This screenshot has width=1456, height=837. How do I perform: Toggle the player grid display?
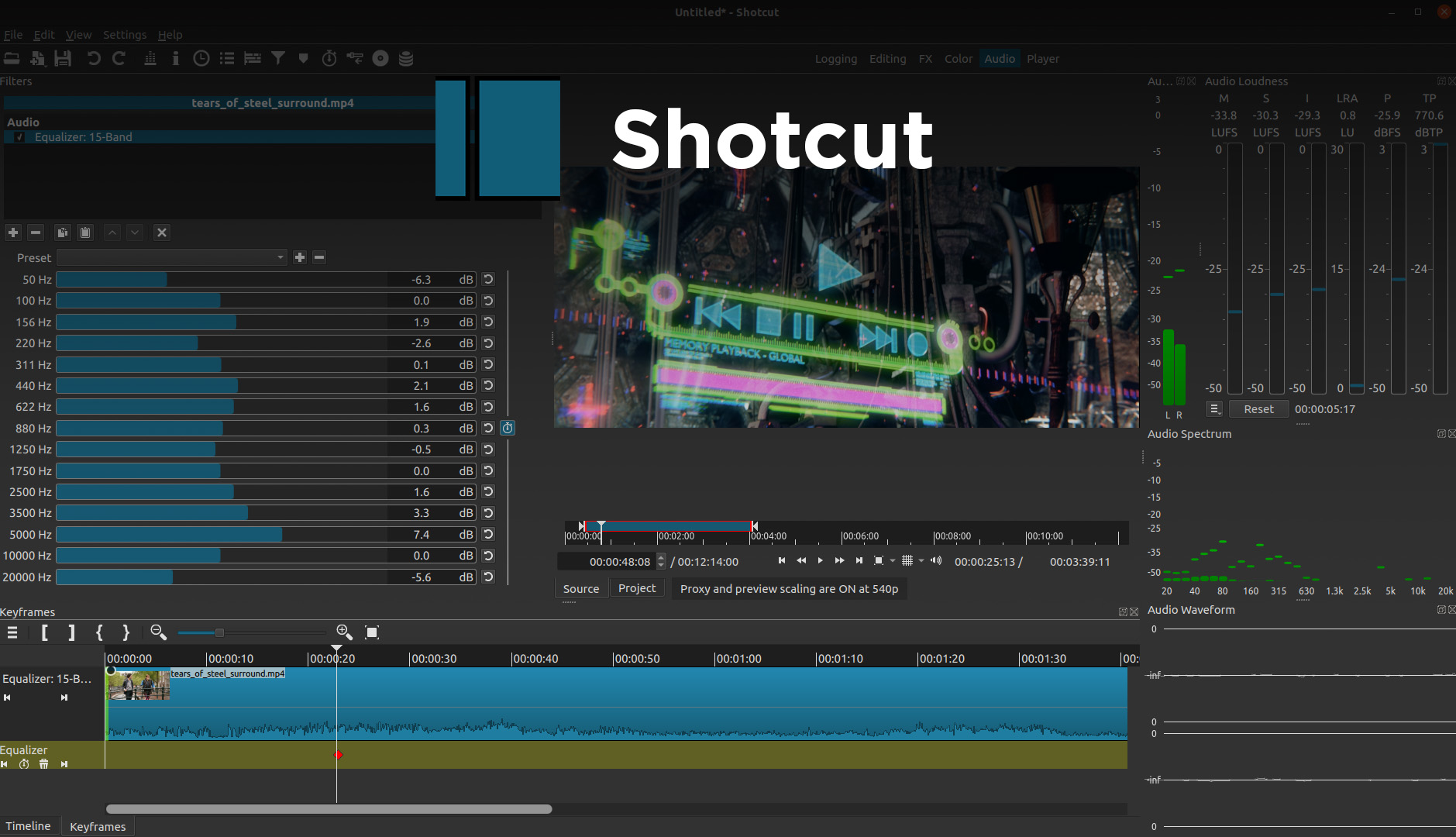click(907, 560)
